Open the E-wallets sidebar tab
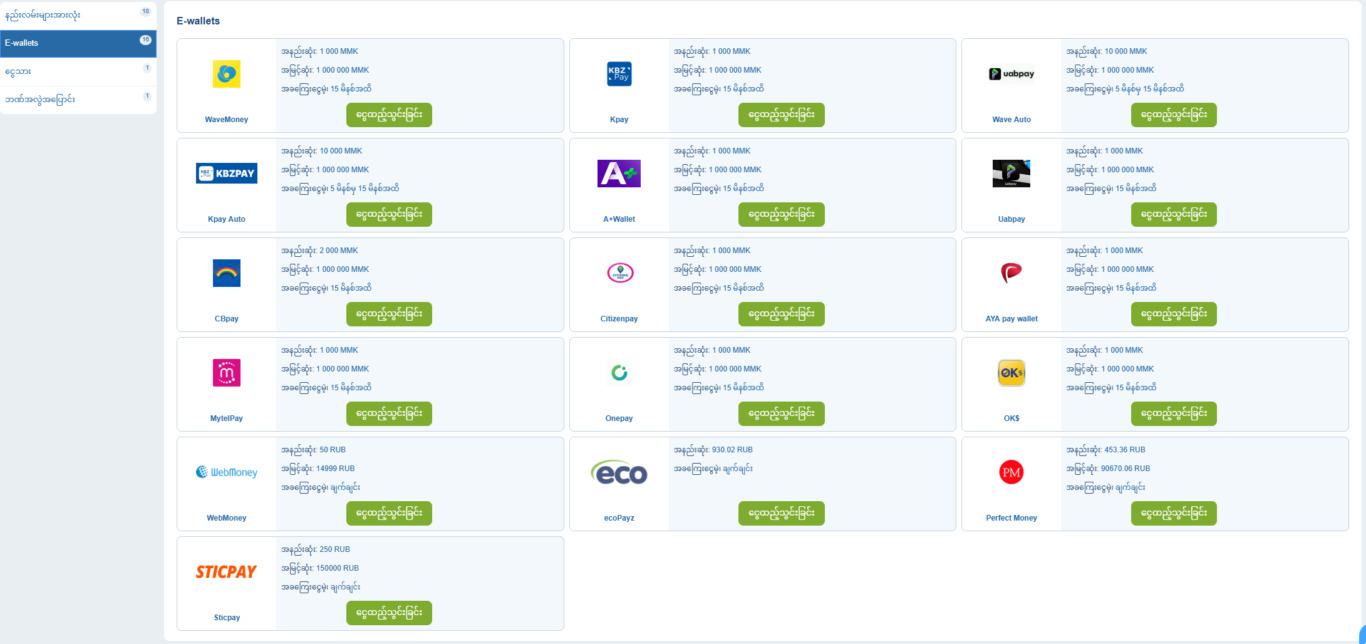Image resolution: width=1366 pixels, height=644 pixels. 78,43
